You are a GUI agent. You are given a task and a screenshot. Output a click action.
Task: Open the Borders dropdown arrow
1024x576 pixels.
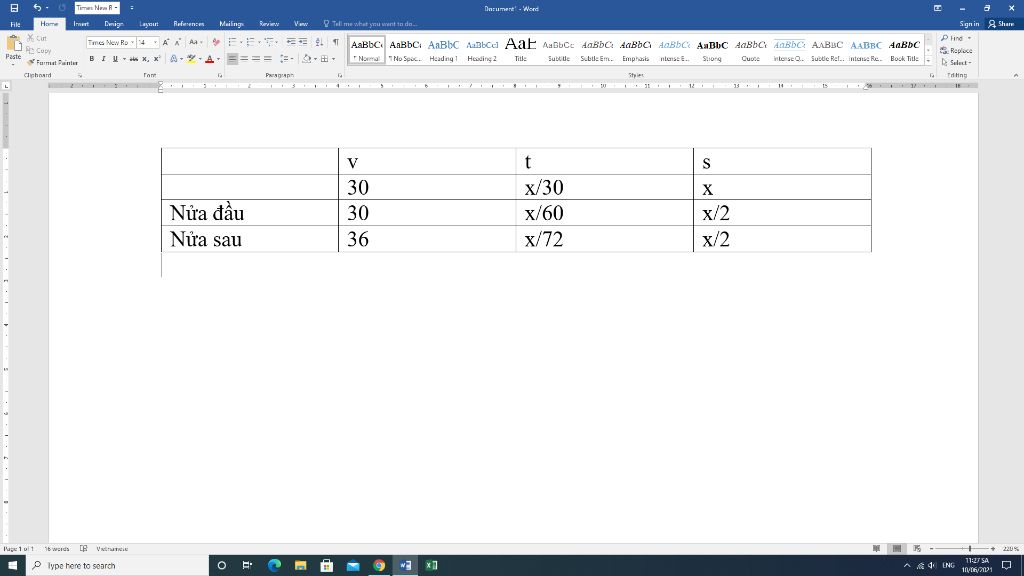(334, 59)
